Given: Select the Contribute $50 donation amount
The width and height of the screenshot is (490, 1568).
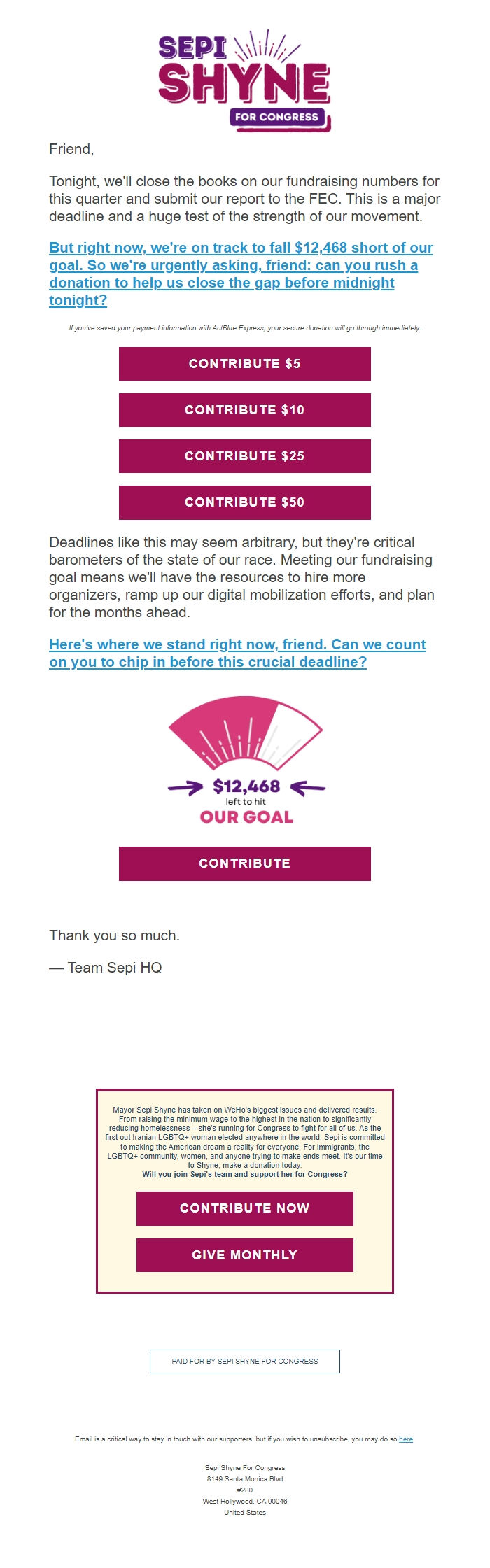Looking at the screenshot, I should (x=245, y=502).
